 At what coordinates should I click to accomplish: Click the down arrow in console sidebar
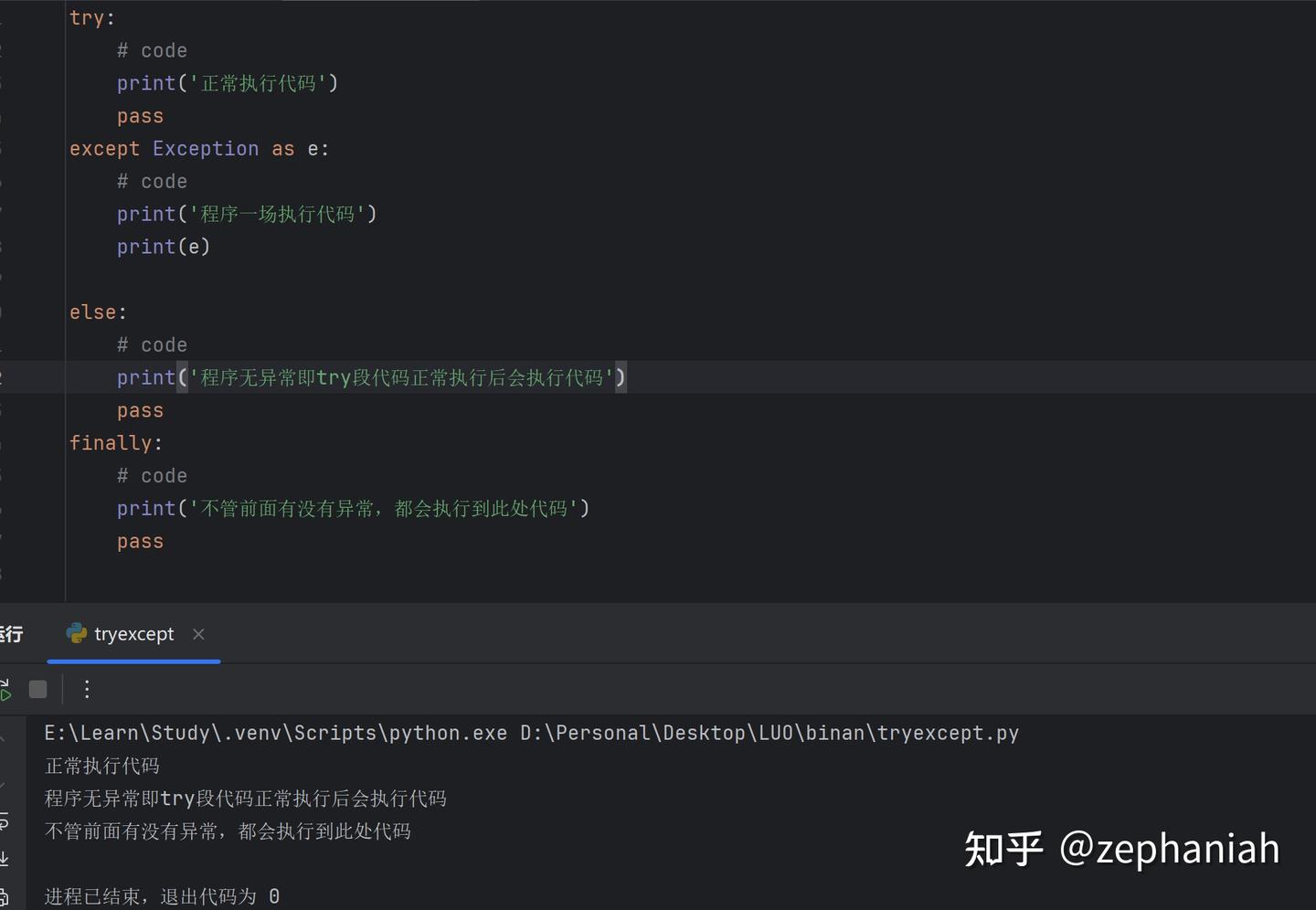point(3,784)
